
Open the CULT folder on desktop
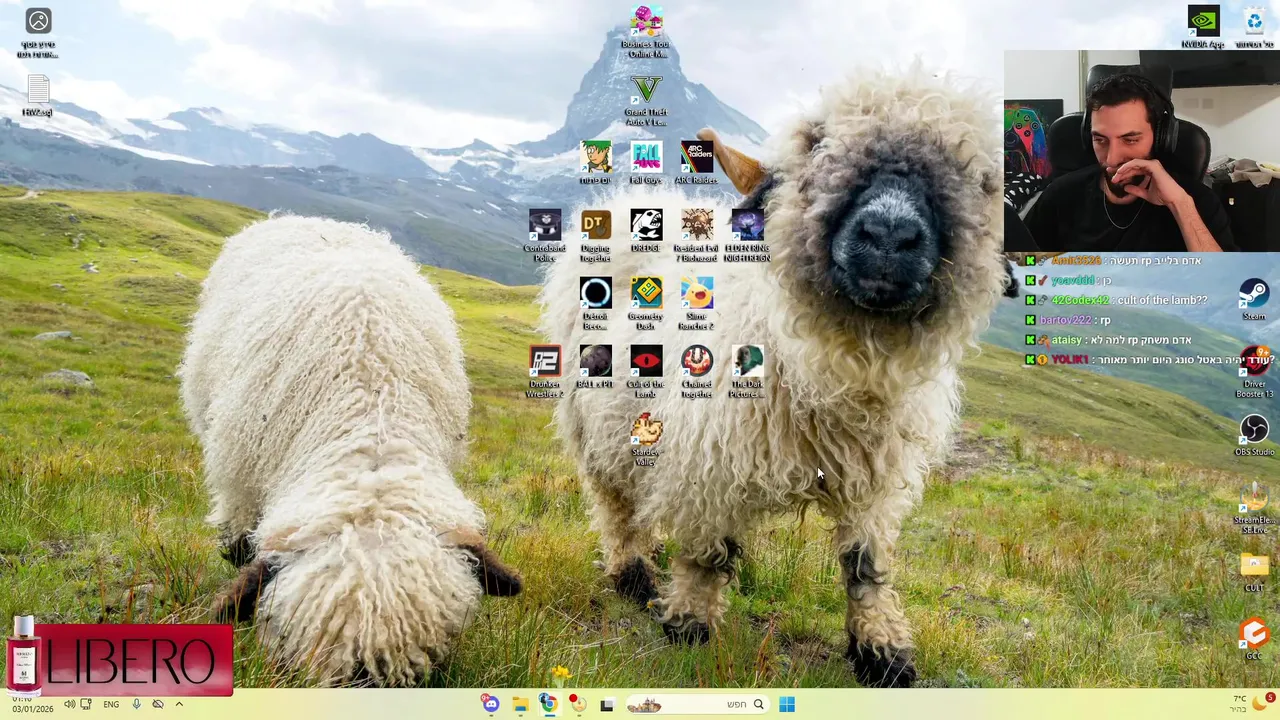click(1254, 571)
